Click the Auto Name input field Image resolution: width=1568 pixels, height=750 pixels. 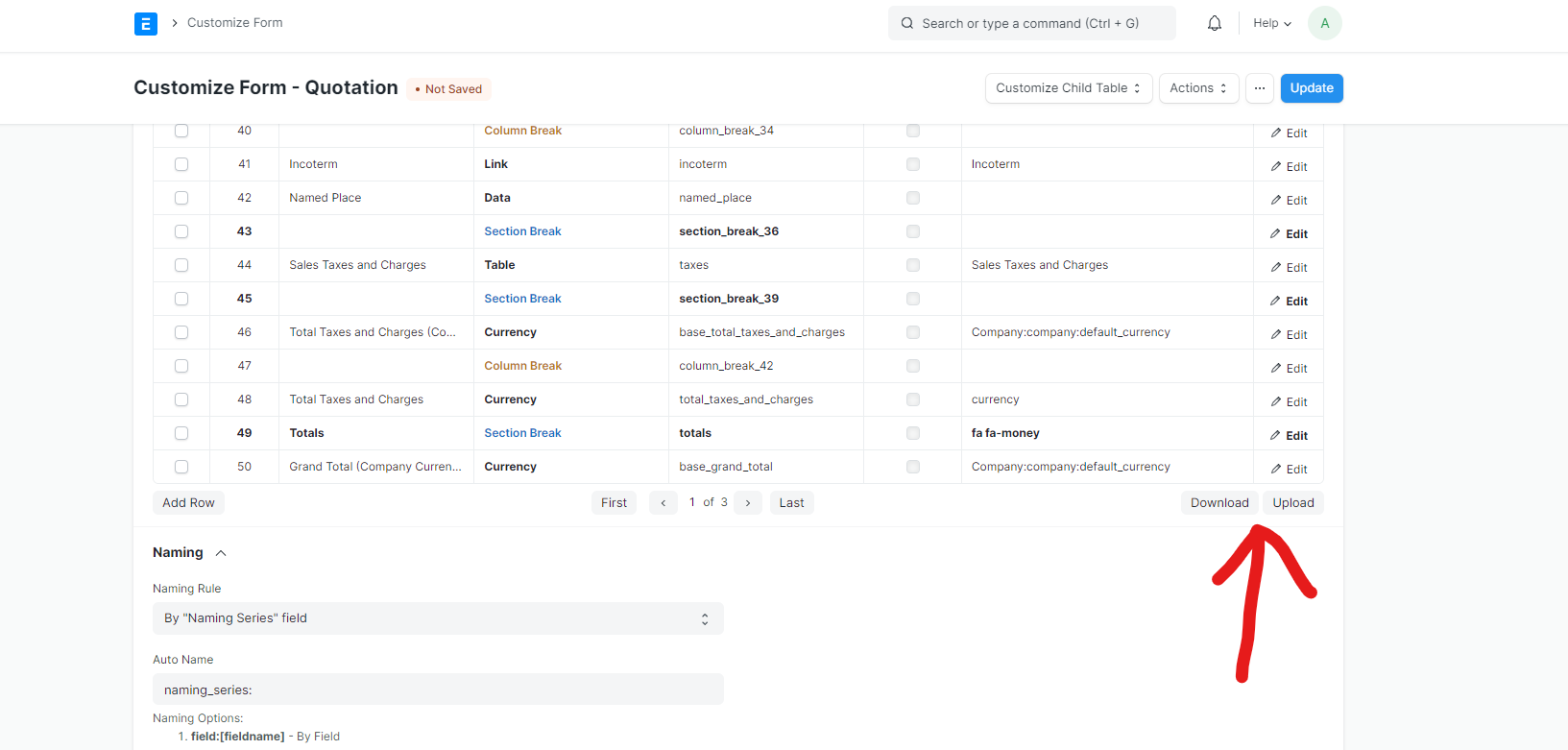click(438, 690)
